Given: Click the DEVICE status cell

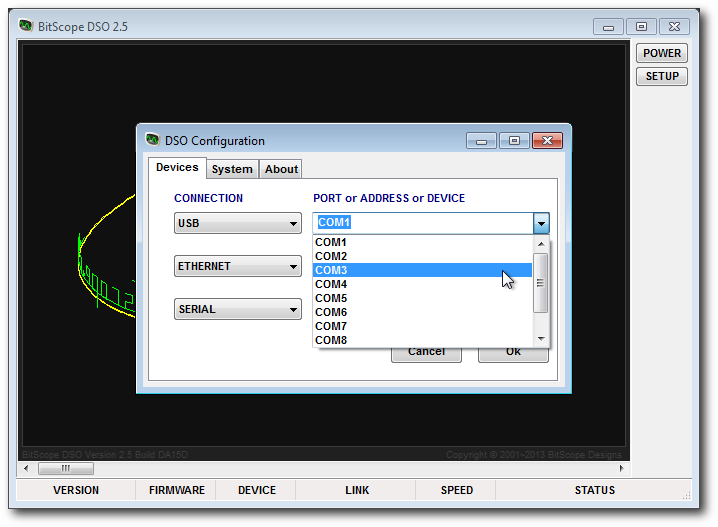Looking at the screenshot, I should [256, 490].
